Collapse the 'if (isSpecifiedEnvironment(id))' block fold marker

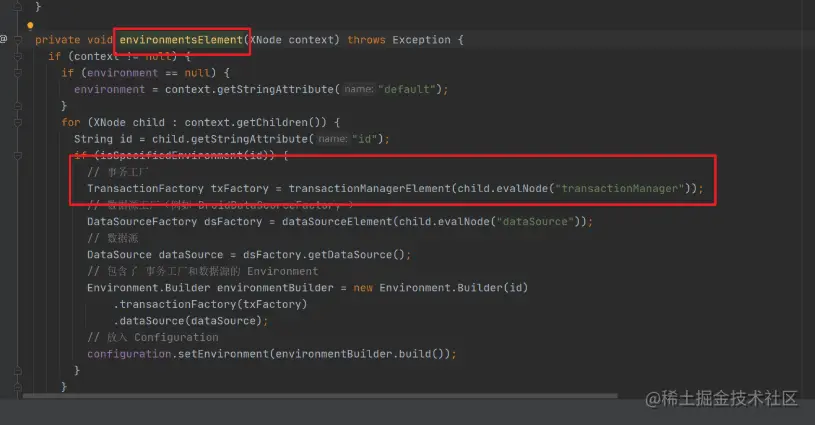[x=18, y=155]
